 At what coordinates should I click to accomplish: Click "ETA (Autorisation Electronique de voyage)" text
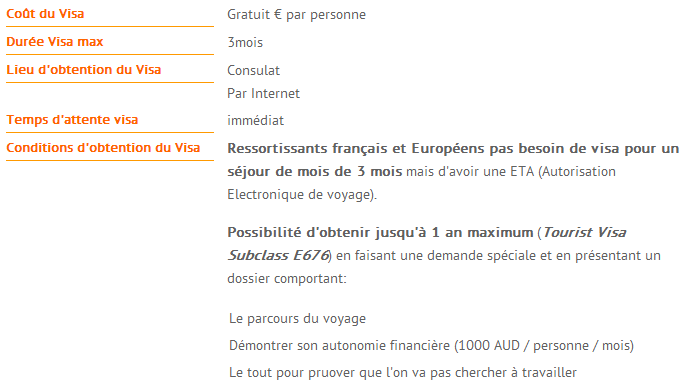click(422, 183)
